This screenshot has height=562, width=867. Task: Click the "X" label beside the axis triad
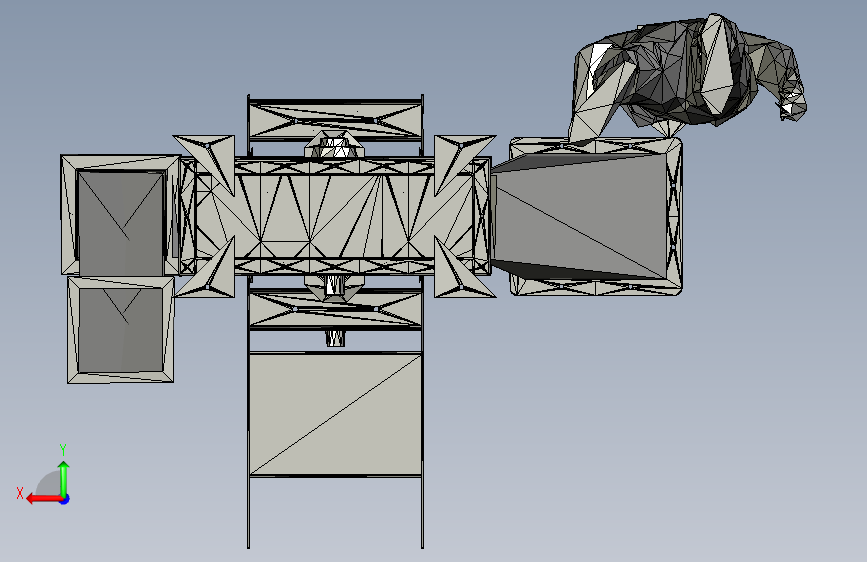(20, 493)
